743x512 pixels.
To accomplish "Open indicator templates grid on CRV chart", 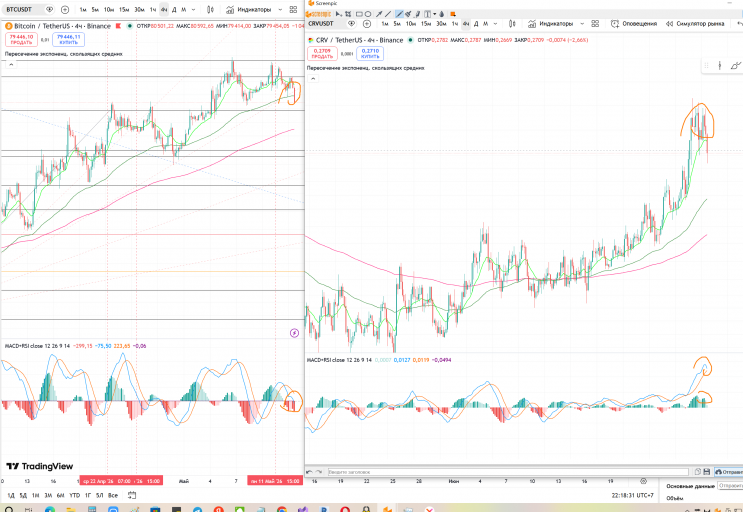I will (595, 24).
